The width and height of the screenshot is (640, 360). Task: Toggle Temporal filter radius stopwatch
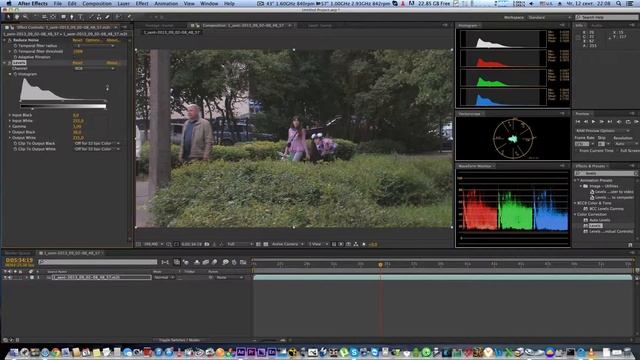tap(16, 46)
